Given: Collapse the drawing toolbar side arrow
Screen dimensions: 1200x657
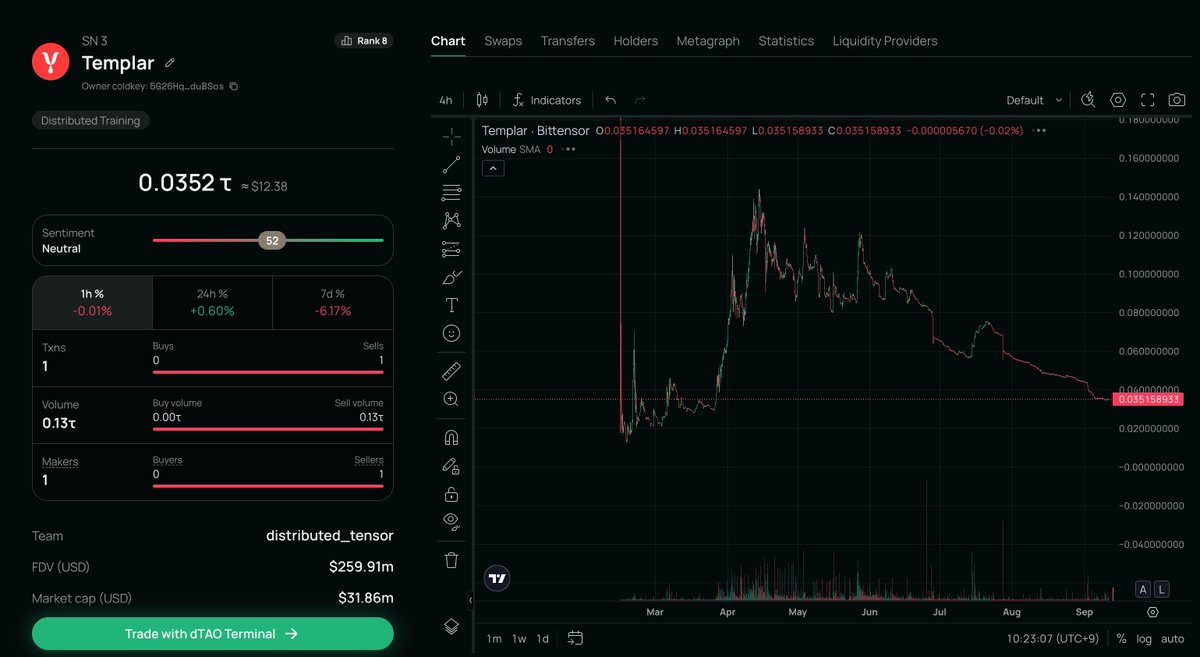Looking at the screenshot, I should tap(470, 600).
